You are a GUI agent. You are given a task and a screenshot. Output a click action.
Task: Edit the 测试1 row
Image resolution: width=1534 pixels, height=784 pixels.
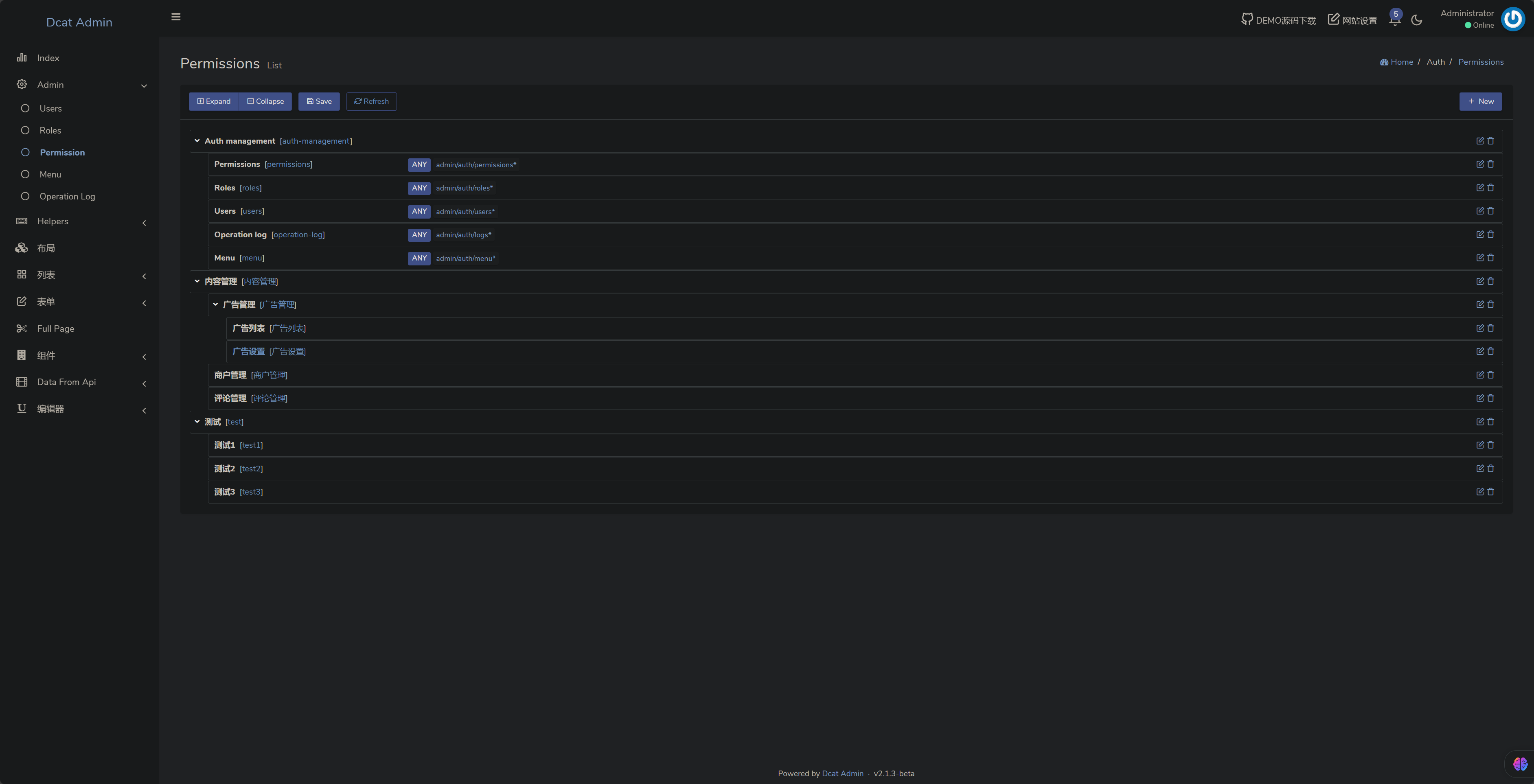pyautogui.click(x=1480, y=445)
